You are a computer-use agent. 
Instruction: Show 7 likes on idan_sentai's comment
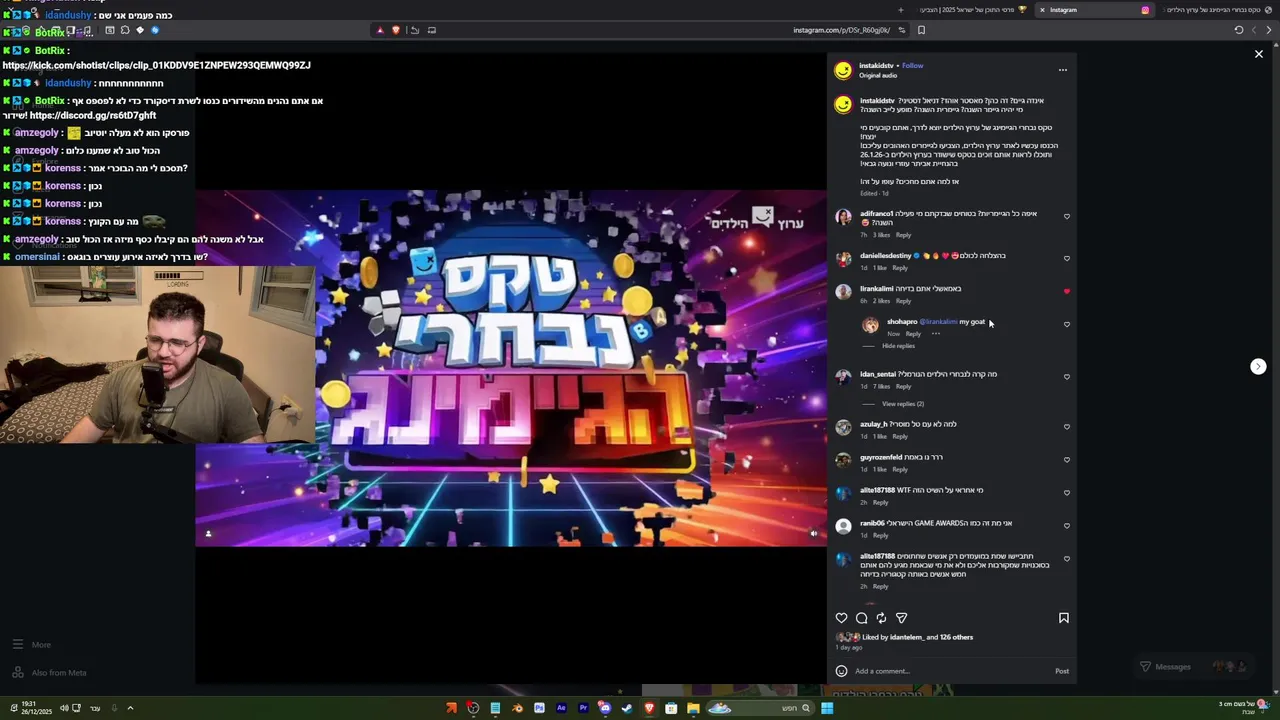pyautogui.click(x=881, y=387)
